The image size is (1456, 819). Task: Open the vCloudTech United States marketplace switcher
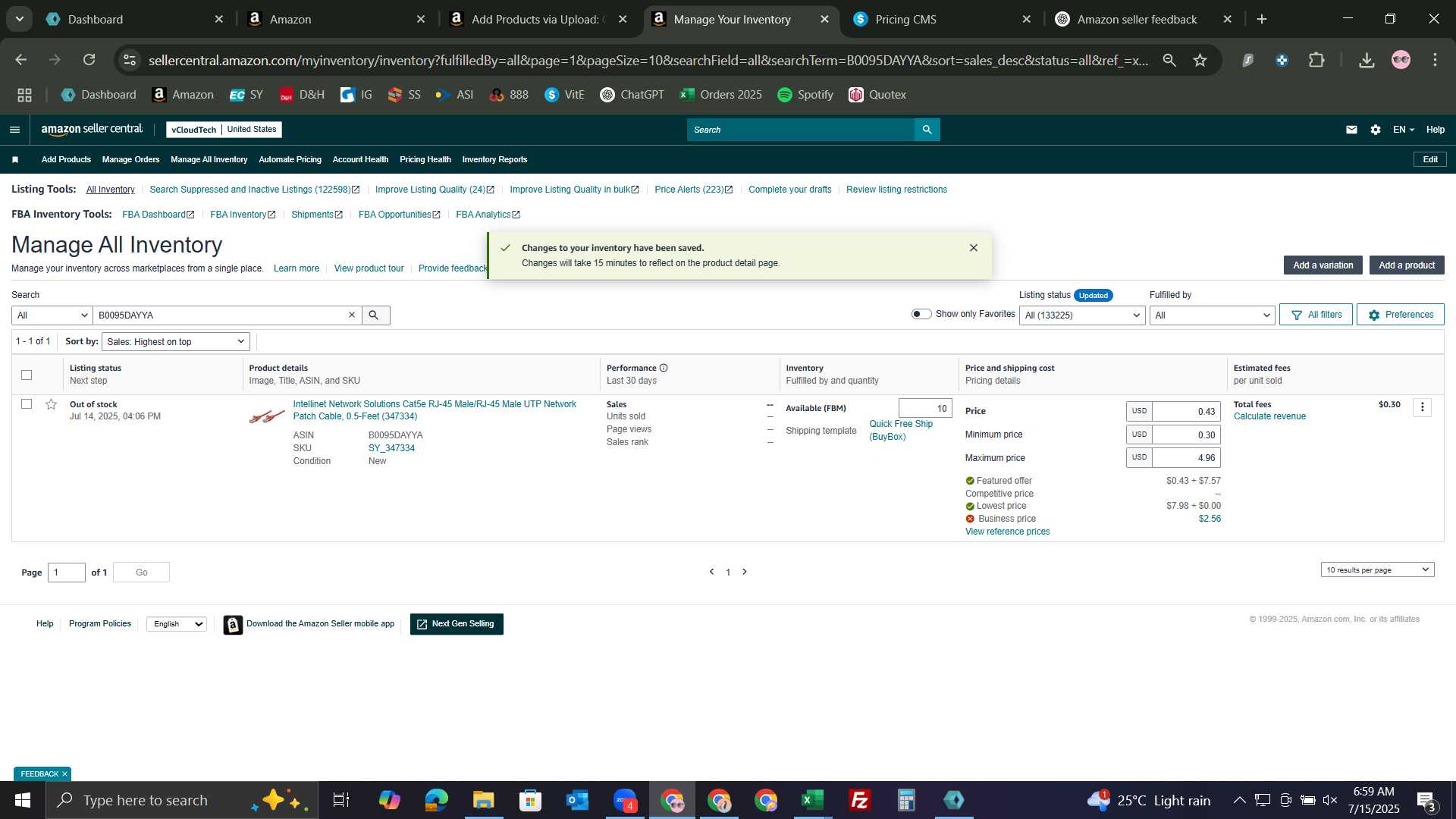(224, 130)
